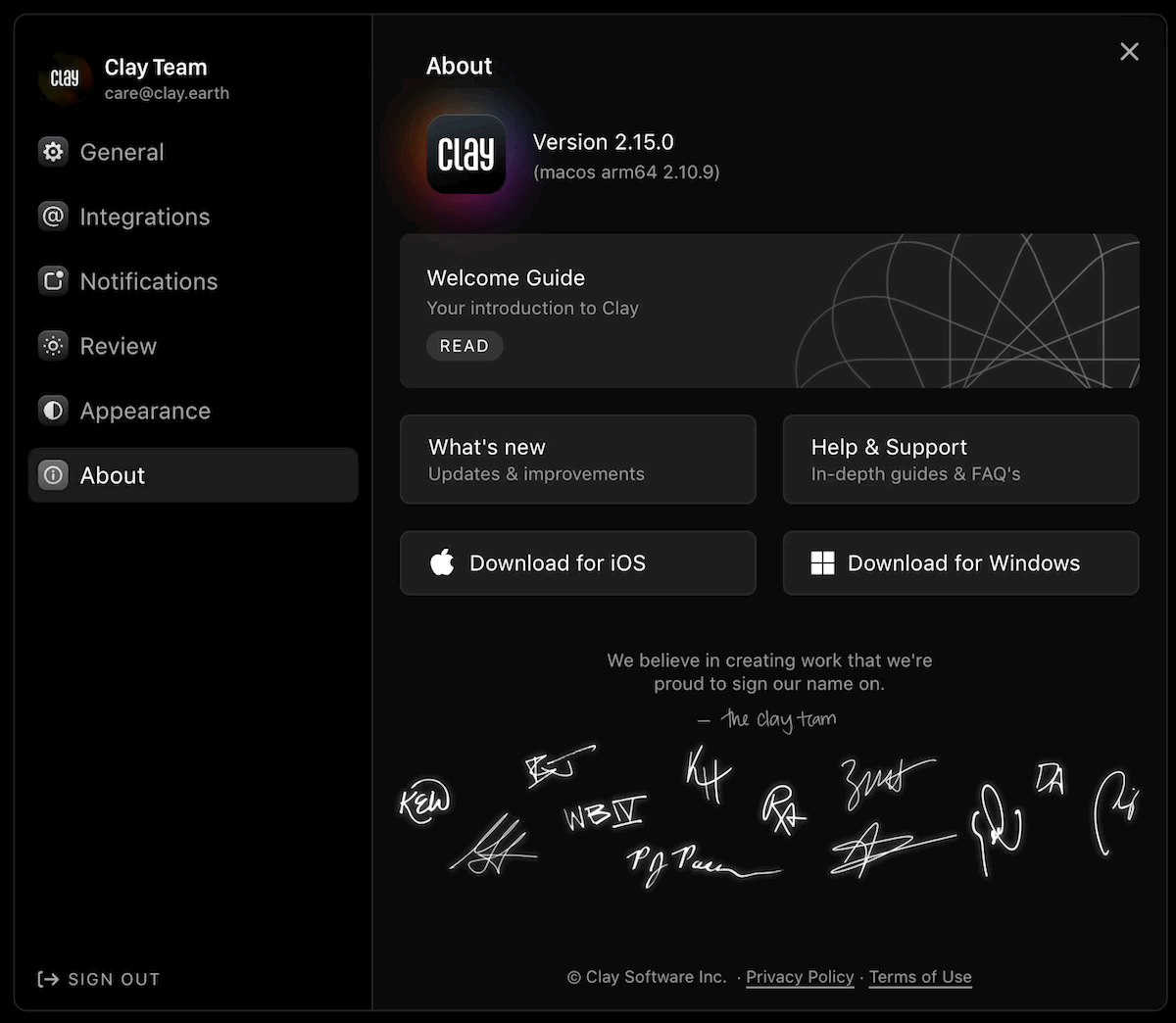Screen dimensions: 1176x1023
Task: Switch to the Appearance settings tab
Action: coord(145,411)
